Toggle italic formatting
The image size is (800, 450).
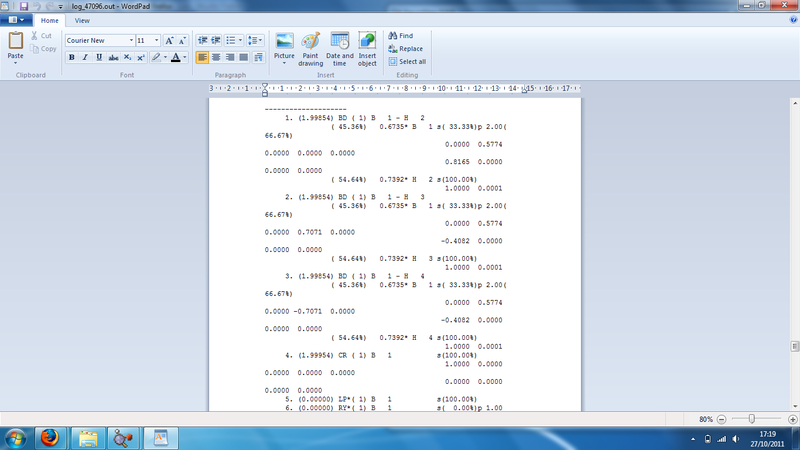click(x=85, y=57)
